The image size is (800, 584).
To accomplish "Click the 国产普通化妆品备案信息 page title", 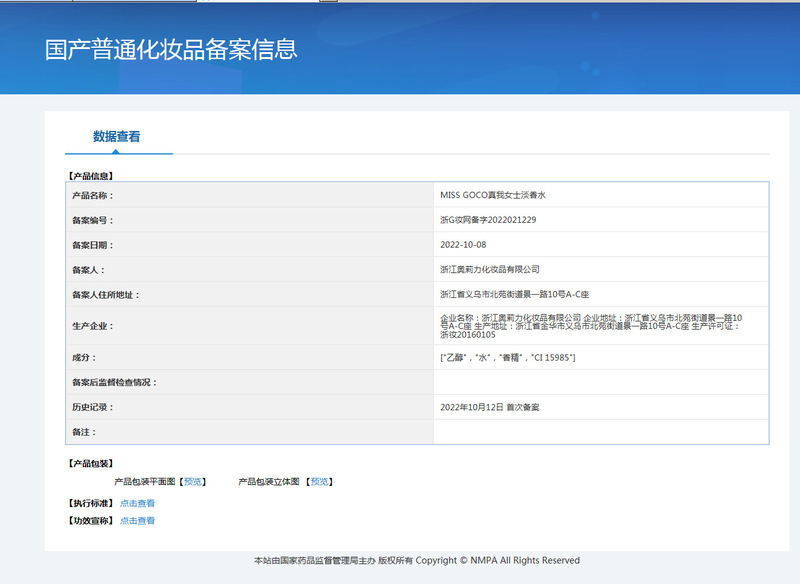I will 171,49.
